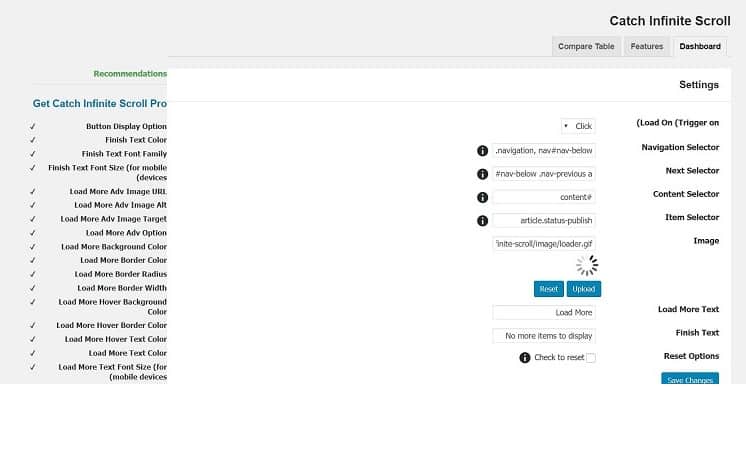746x450 pixels.
Task: Click info icon next to Check to reset
Action: click(525, 358)
